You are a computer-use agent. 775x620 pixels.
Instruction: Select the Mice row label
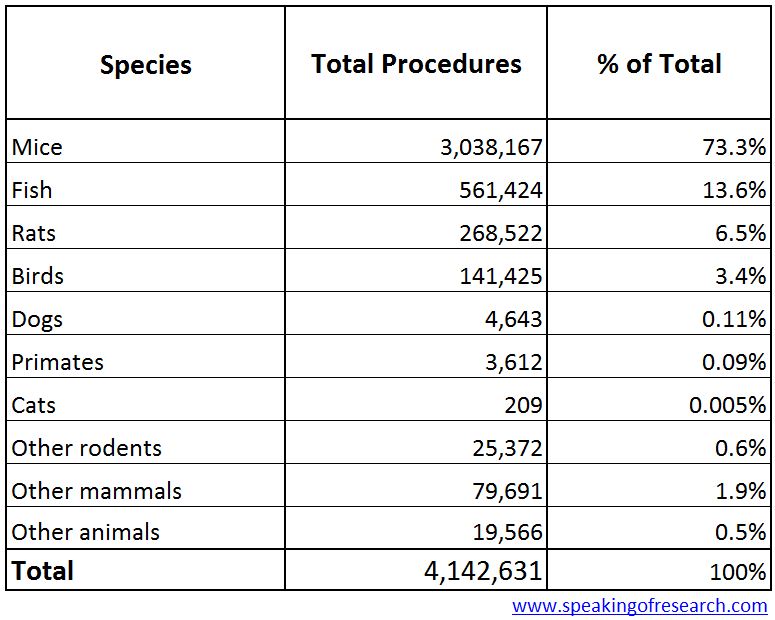click(37, 147)
